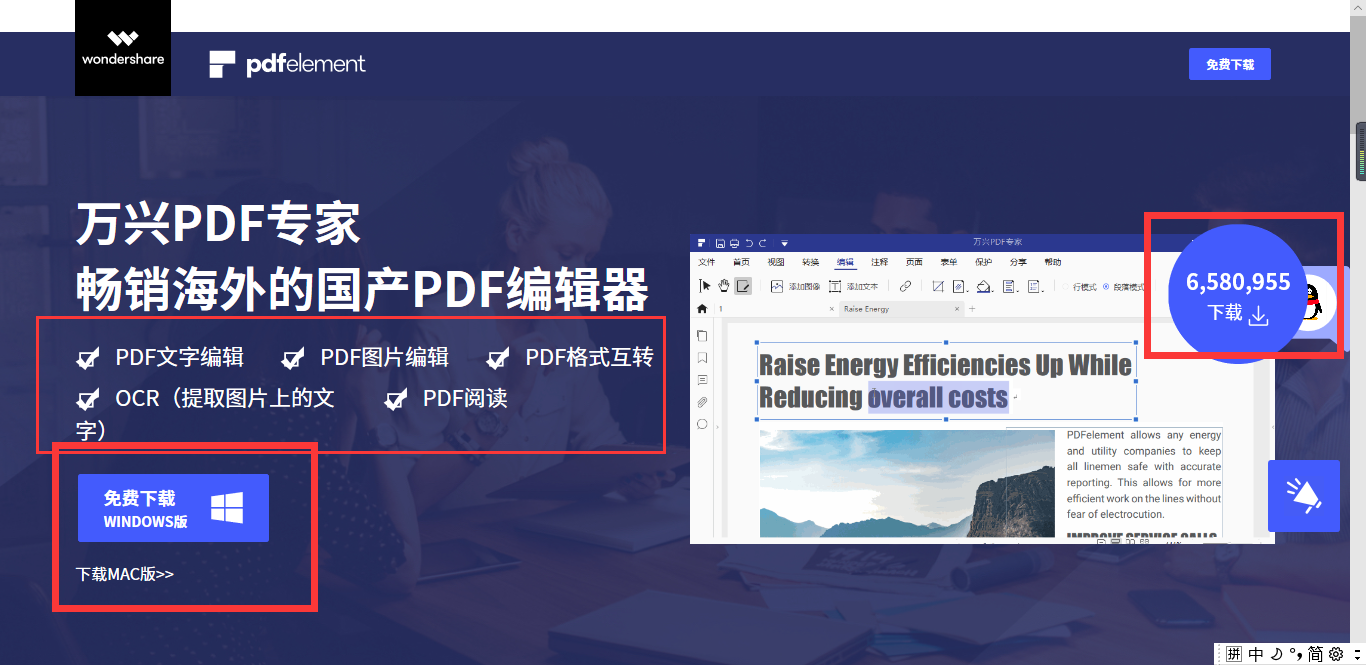The image size is (1366, 665).
Task: Select the 行模式 radio button
Action: (x=1064, y=287)
